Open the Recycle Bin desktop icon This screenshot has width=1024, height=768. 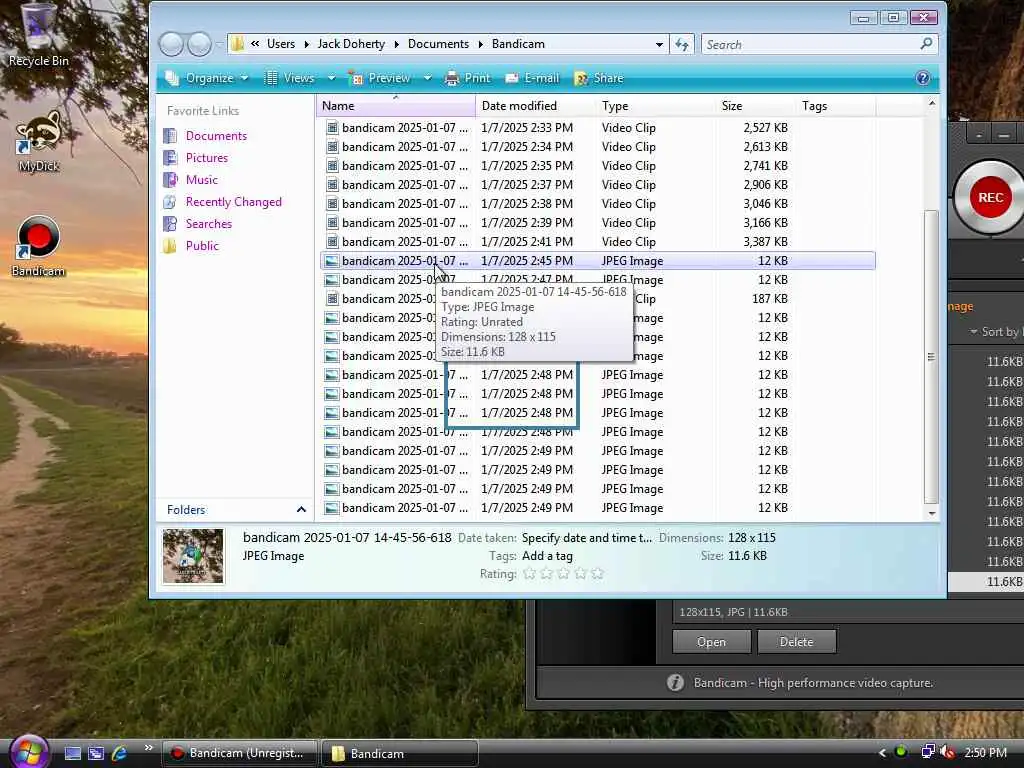pyautogui.click(x=38, y=36)
